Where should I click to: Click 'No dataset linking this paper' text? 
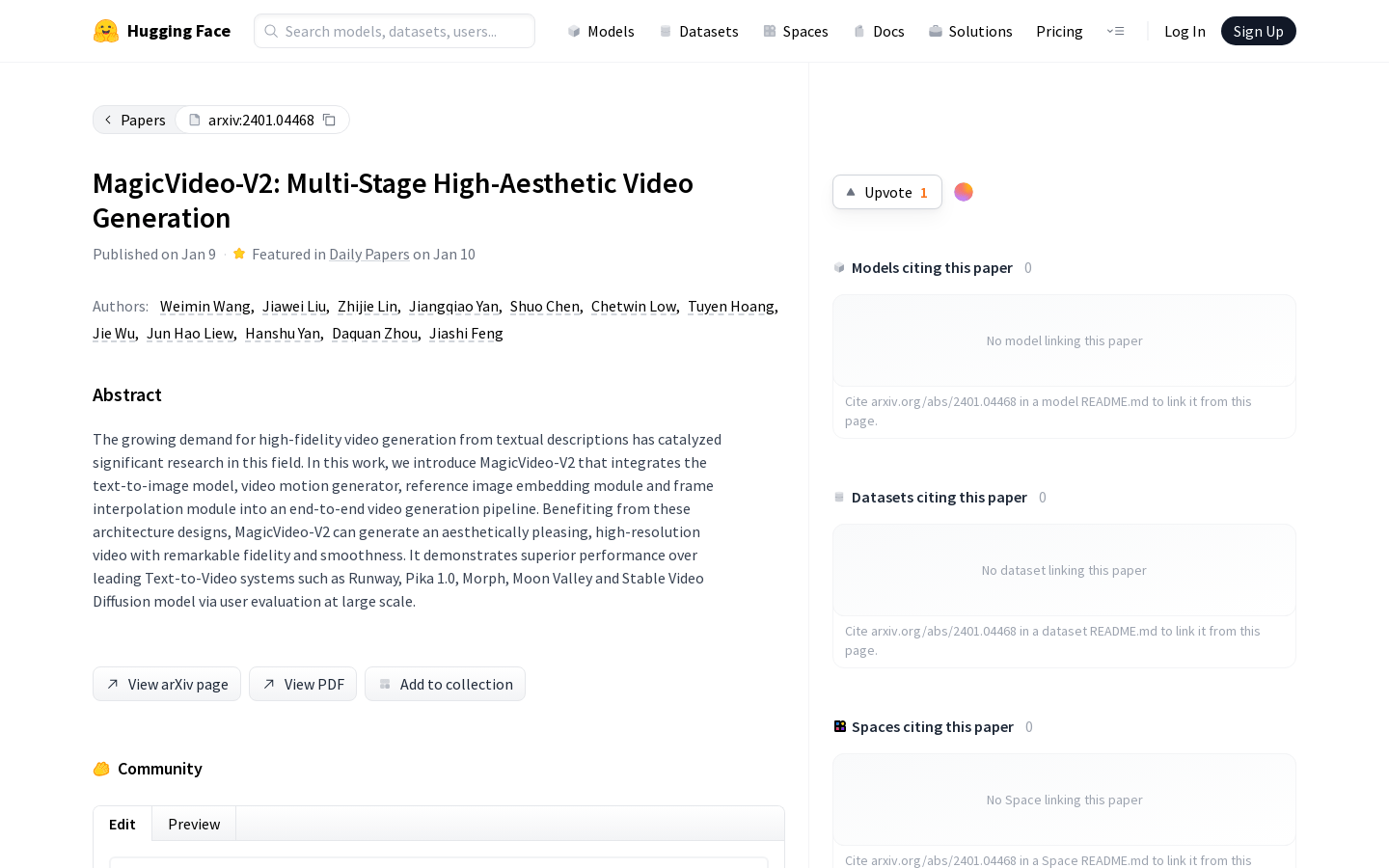(x=1064, y=570)
